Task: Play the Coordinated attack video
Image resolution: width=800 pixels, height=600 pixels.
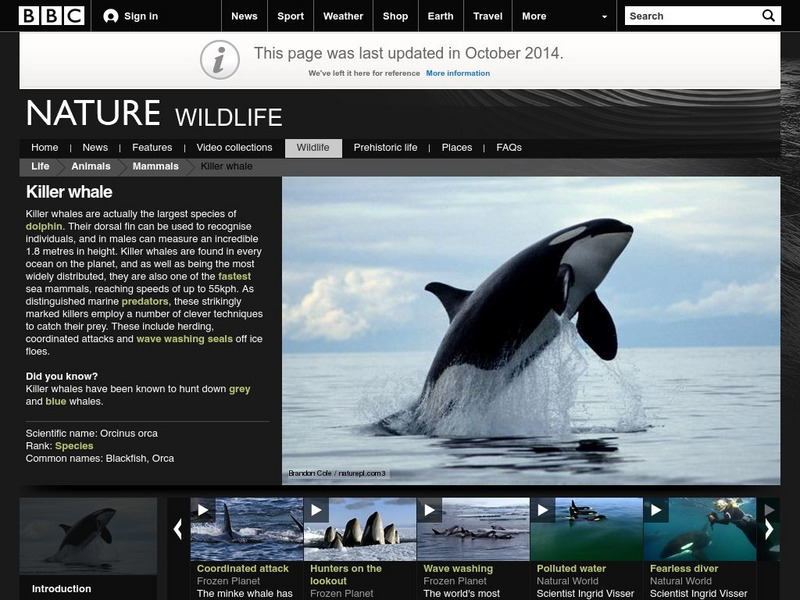Action: coord(203,510)
